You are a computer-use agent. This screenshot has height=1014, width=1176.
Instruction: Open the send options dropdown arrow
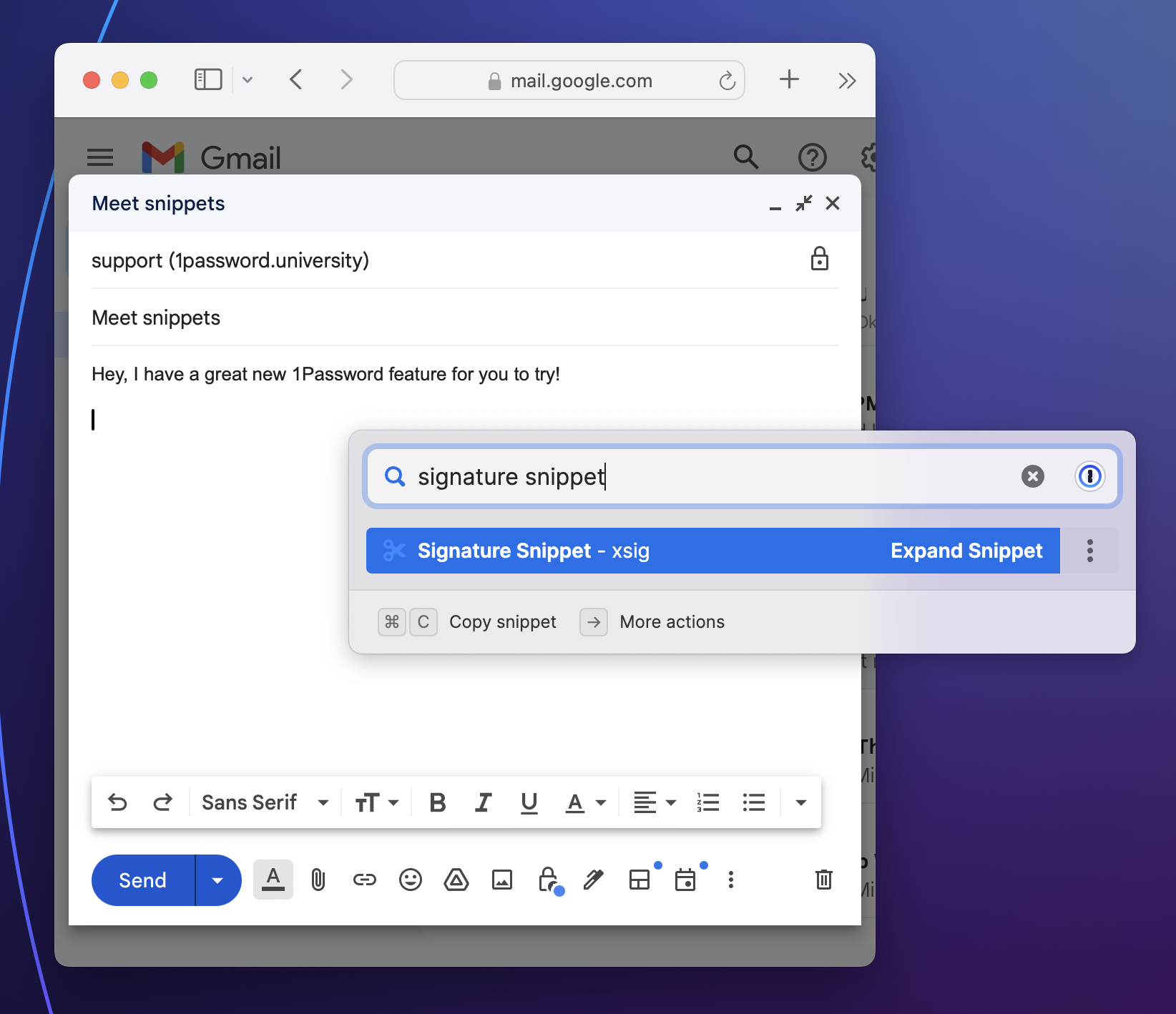point(218,880)
